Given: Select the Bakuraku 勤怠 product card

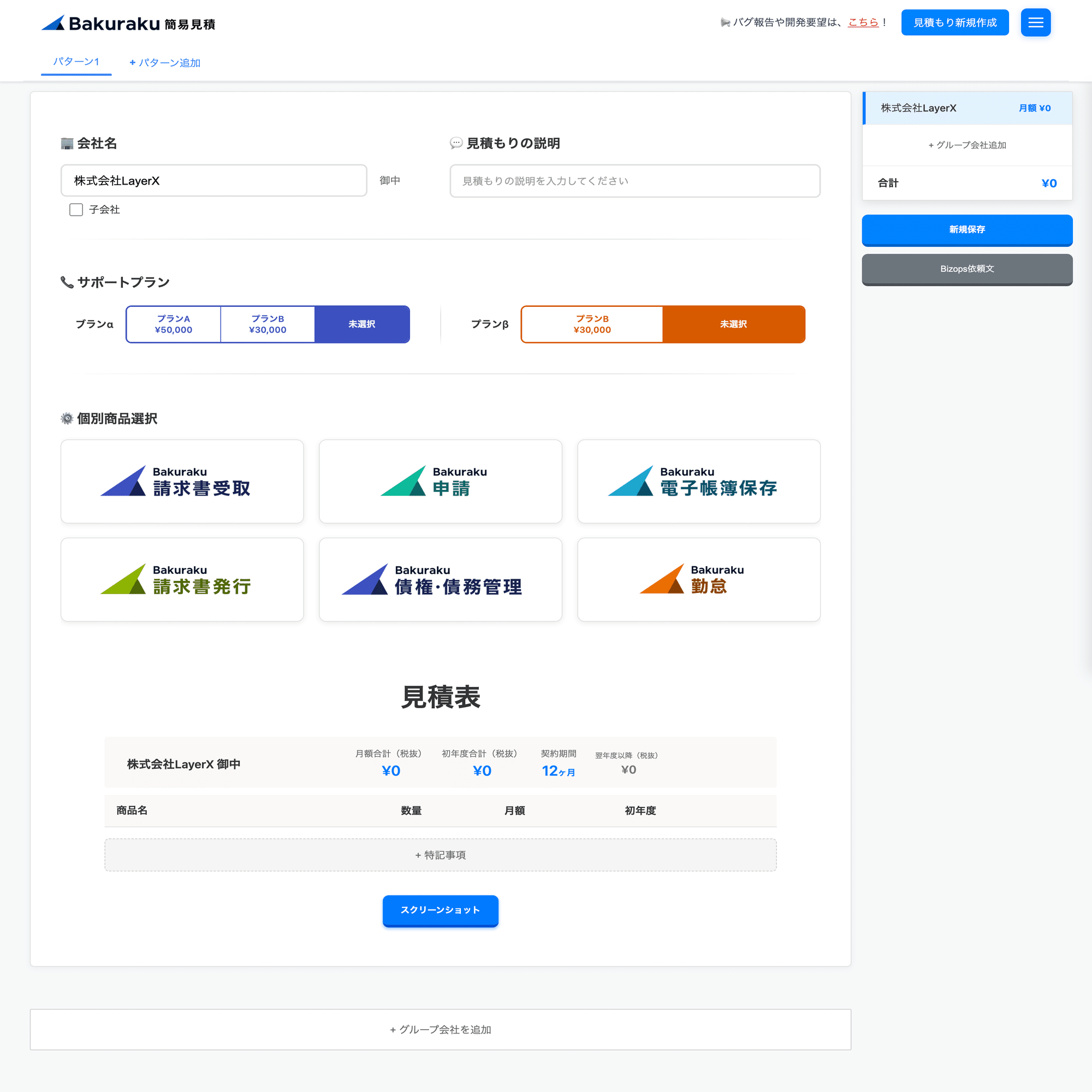Looking at the screenshot, I should (x=699, y=579).
